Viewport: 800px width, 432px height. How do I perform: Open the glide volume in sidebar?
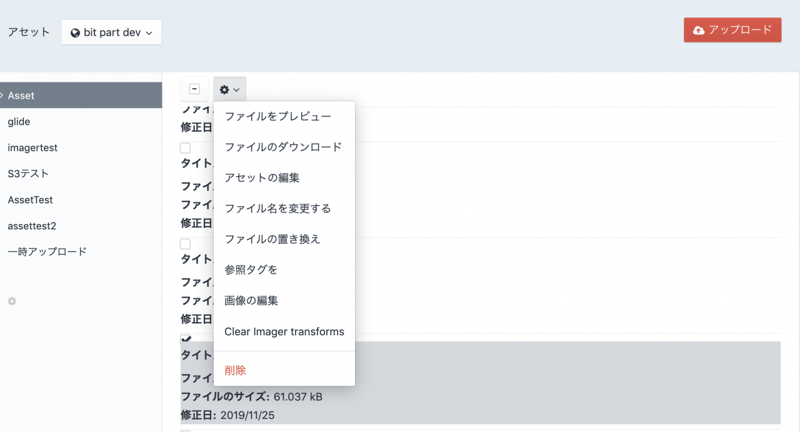pos(19,122)
